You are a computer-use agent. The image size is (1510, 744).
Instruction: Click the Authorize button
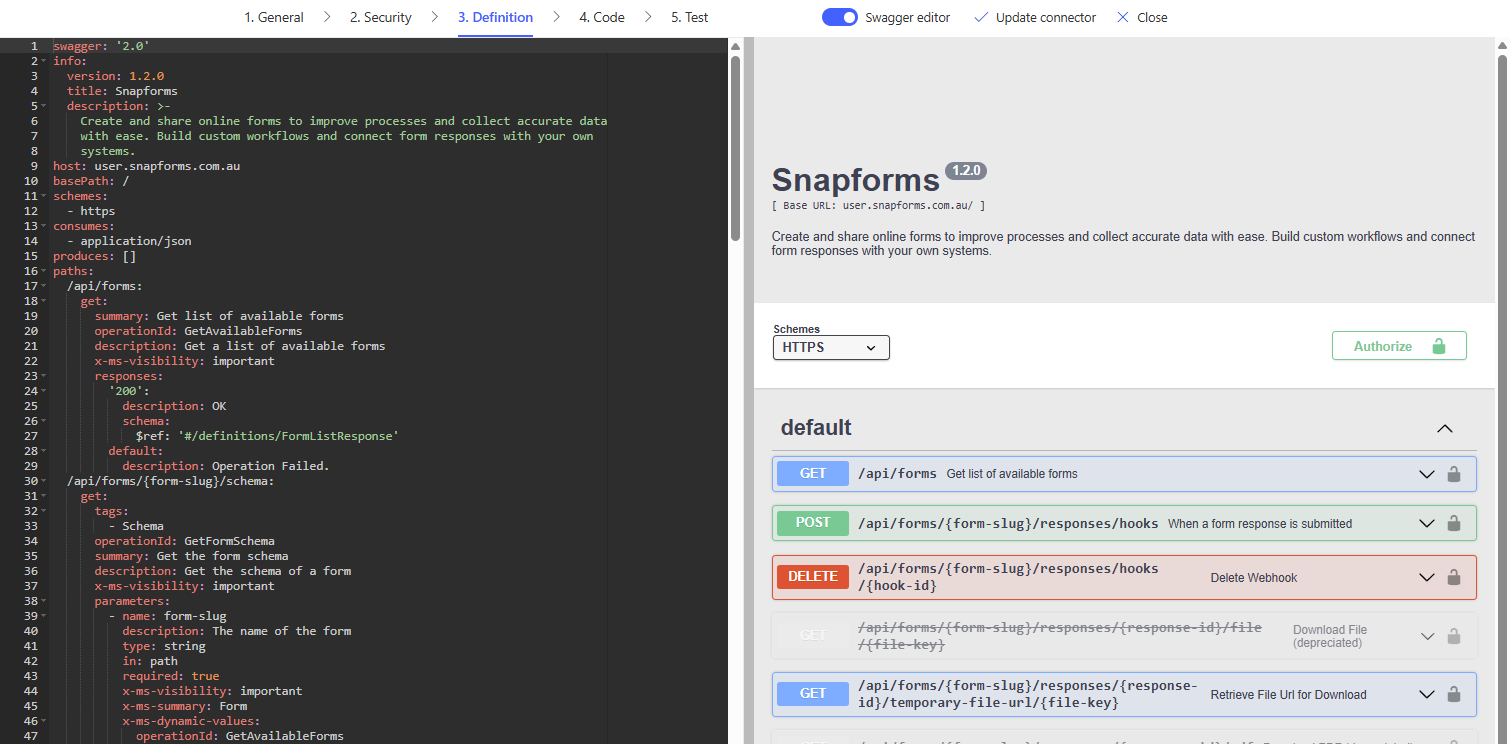pyautogui.click(x=1399, y=346)
